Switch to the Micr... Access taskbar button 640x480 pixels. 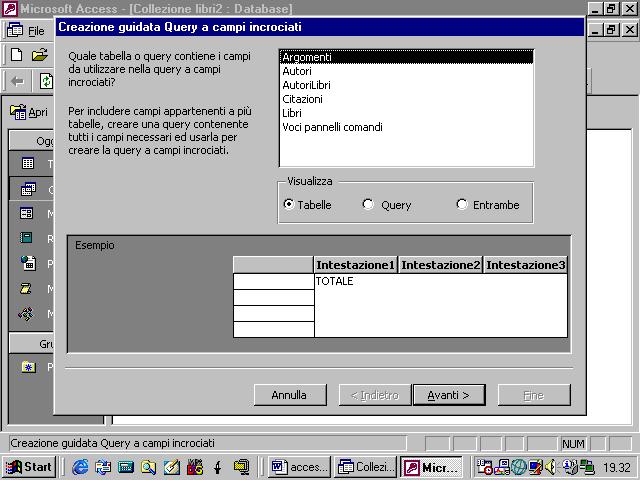click(x=431, y=467)
